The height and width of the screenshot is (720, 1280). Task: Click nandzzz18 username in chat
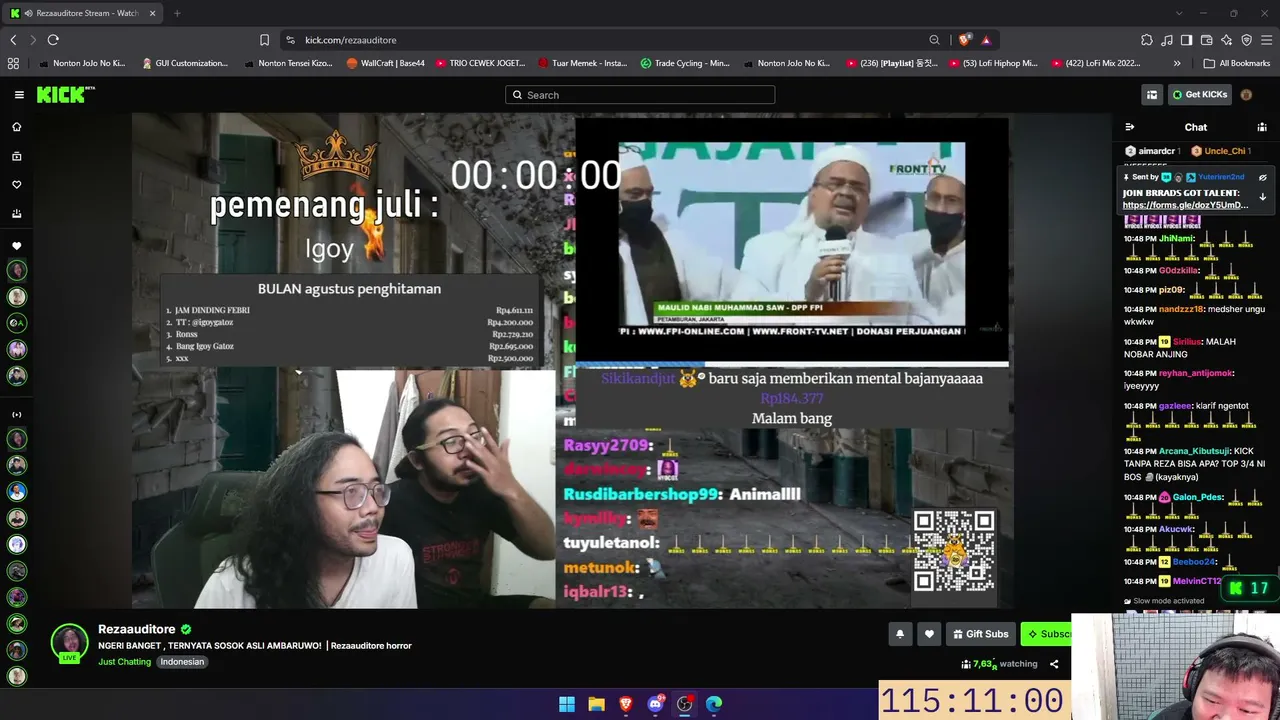pos(1182,309)
